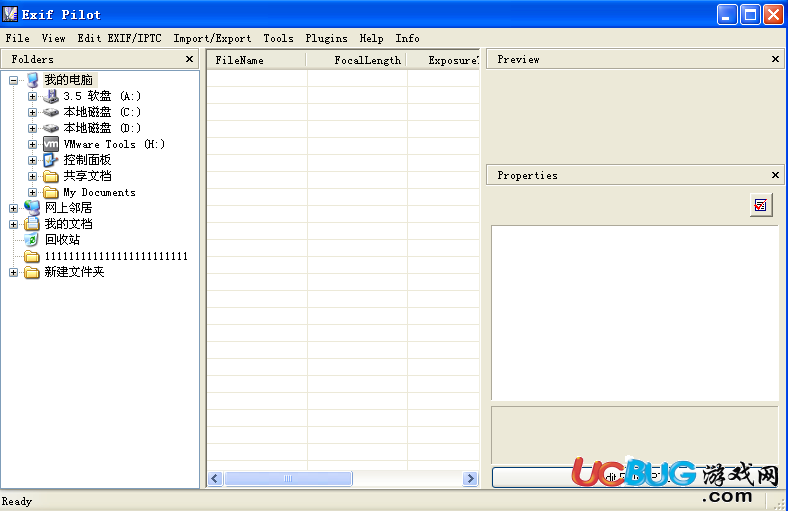Screen dimensions: 788x511
Task: Click the file list scroll right arrow
Action: point(470,478)
